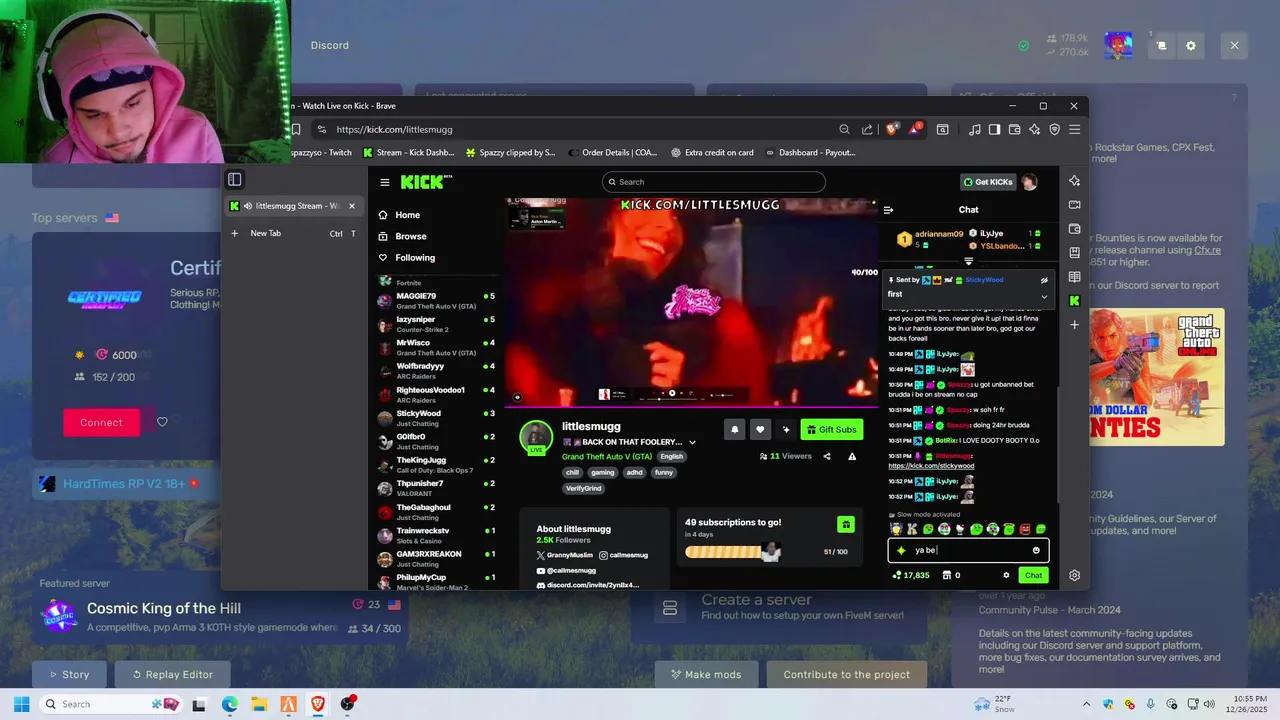Report the stream with warning icon

pyautogui.click(x=852, y=456)
